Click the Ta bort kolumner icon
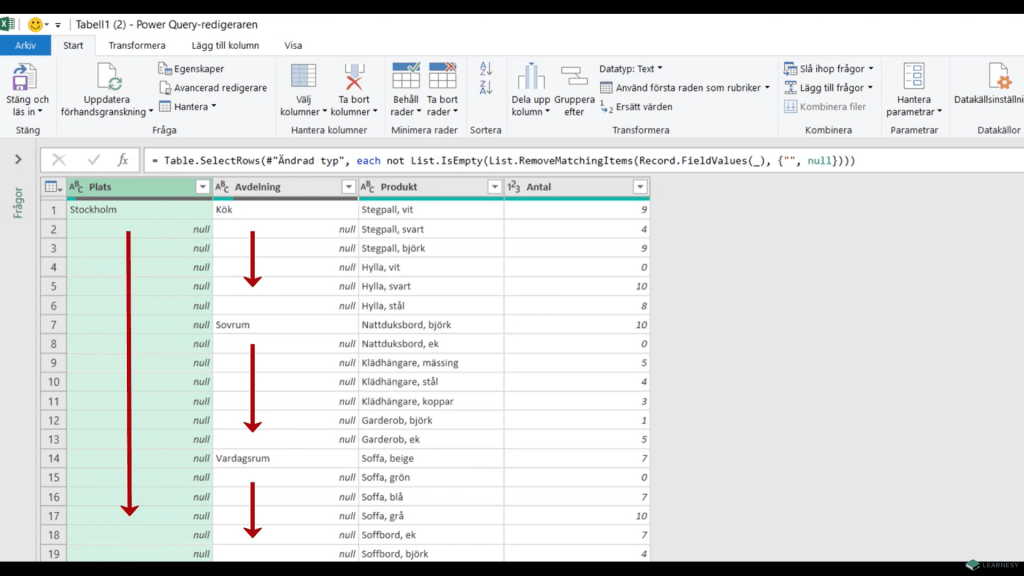 (354, 77)
